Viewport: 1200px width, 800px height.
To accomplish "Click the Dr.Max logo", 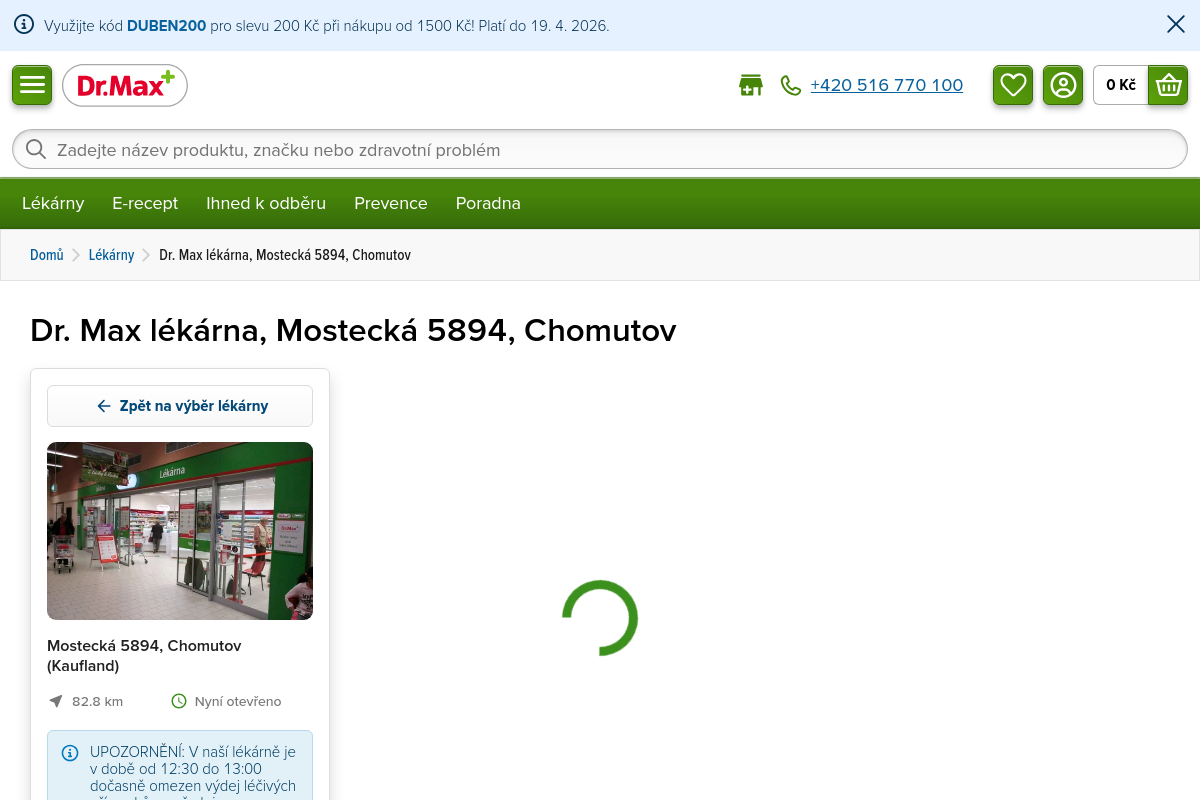I will [125, 86].
